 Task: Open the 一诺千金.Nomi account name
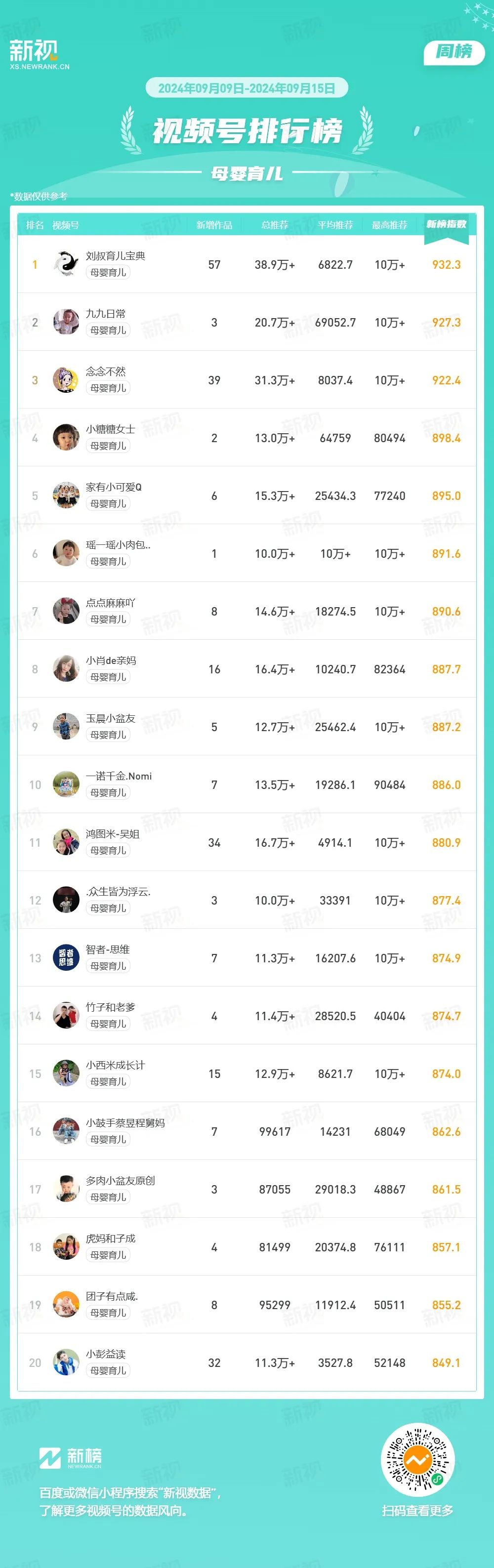pos(119,776)
